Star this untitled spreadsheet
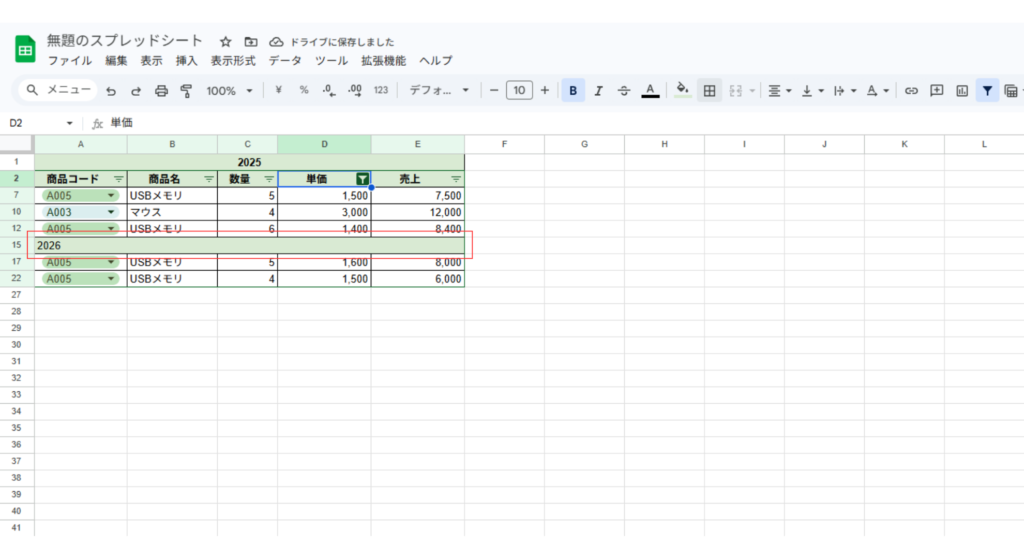Viewport: 1024px width, 559px height. 226,42
